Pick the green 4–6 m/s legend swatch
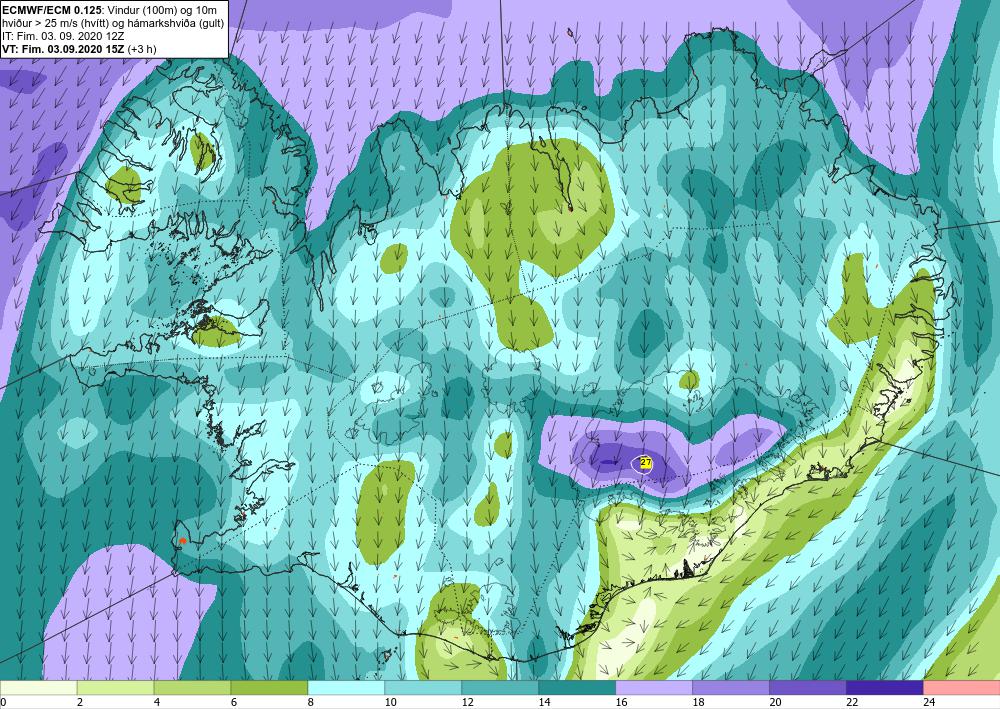The image size is (1000, 709). [x=192, y=688]
